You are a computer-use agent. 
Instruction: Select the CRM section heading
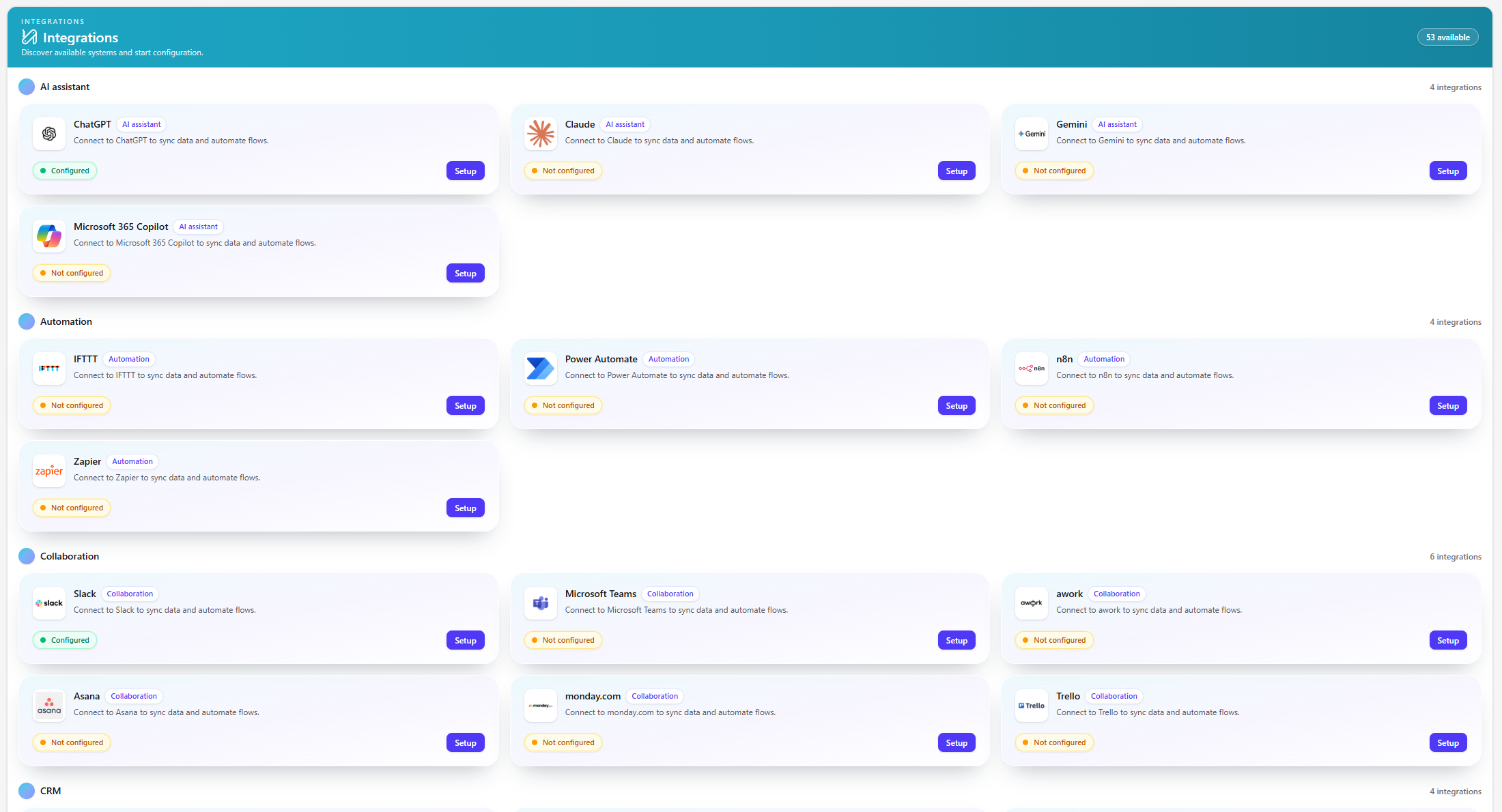[x=51, y=791]
